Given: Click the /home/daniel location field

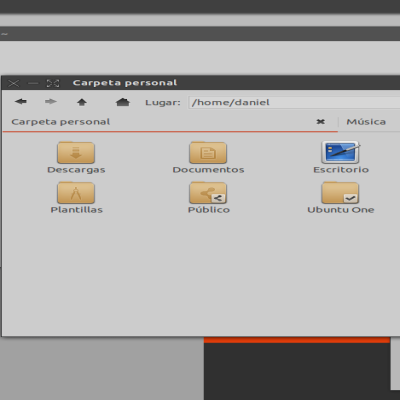Looking at the screenshot, I should 294,102.
